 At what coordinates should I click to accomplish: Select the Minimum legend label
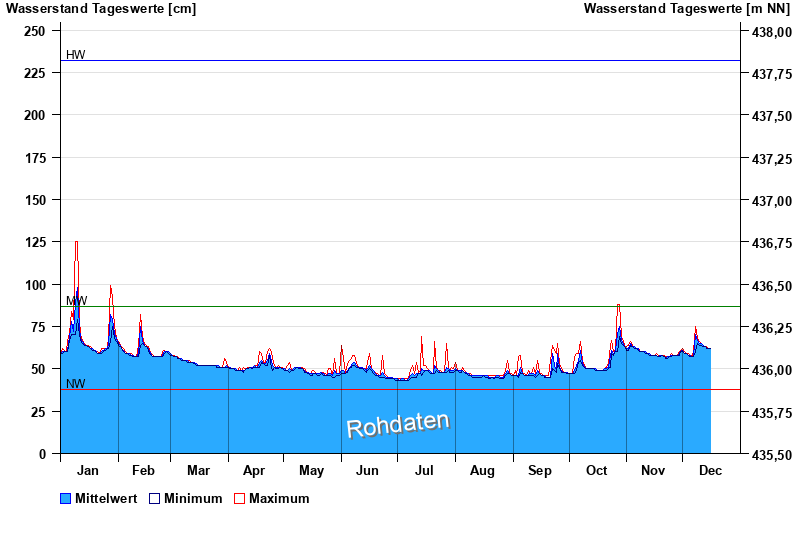click(x=193, y=498)
